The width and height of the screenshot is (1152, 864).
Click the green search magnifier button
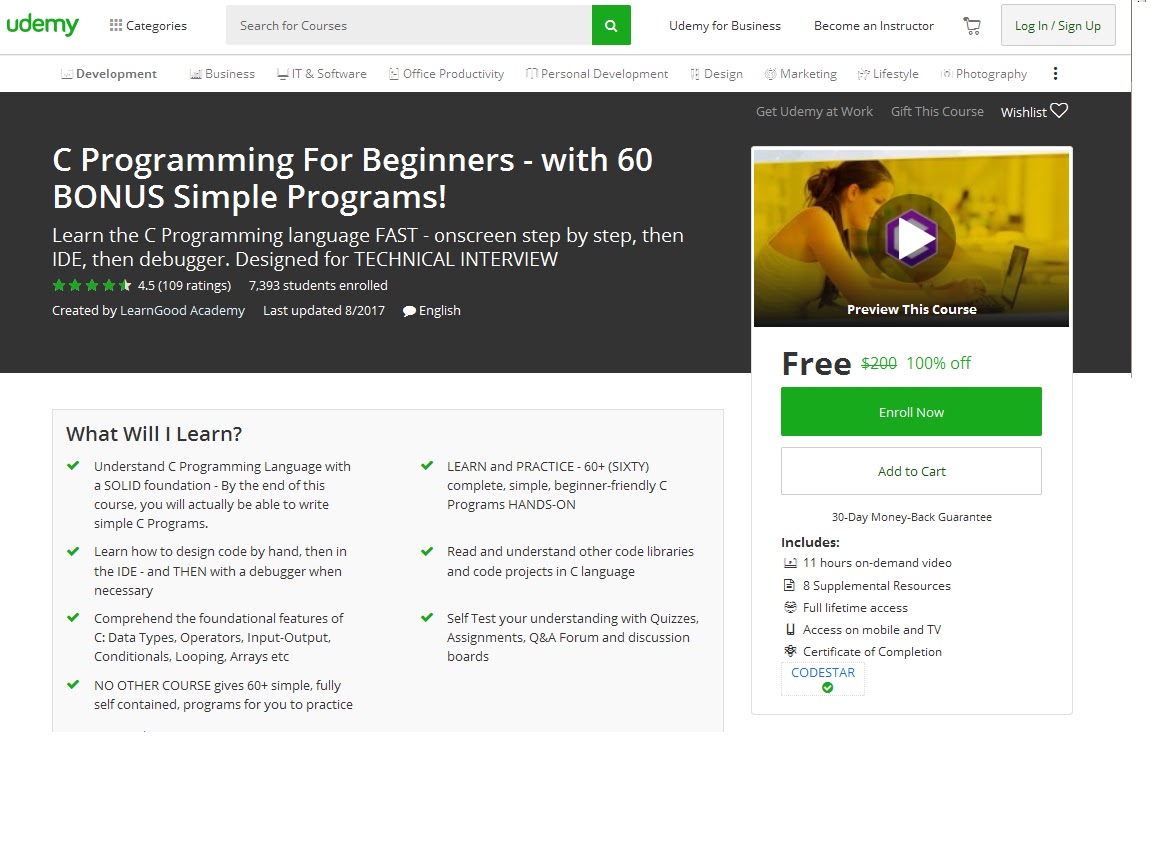[x=611, y=25]
